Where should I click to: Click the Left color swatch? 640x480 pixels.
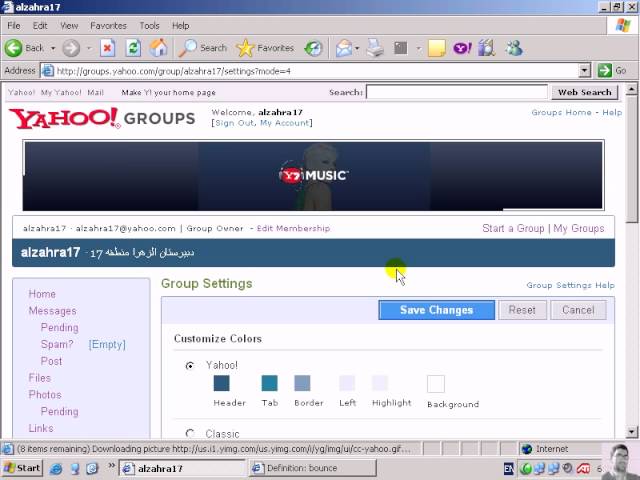[x=347, y=383]
